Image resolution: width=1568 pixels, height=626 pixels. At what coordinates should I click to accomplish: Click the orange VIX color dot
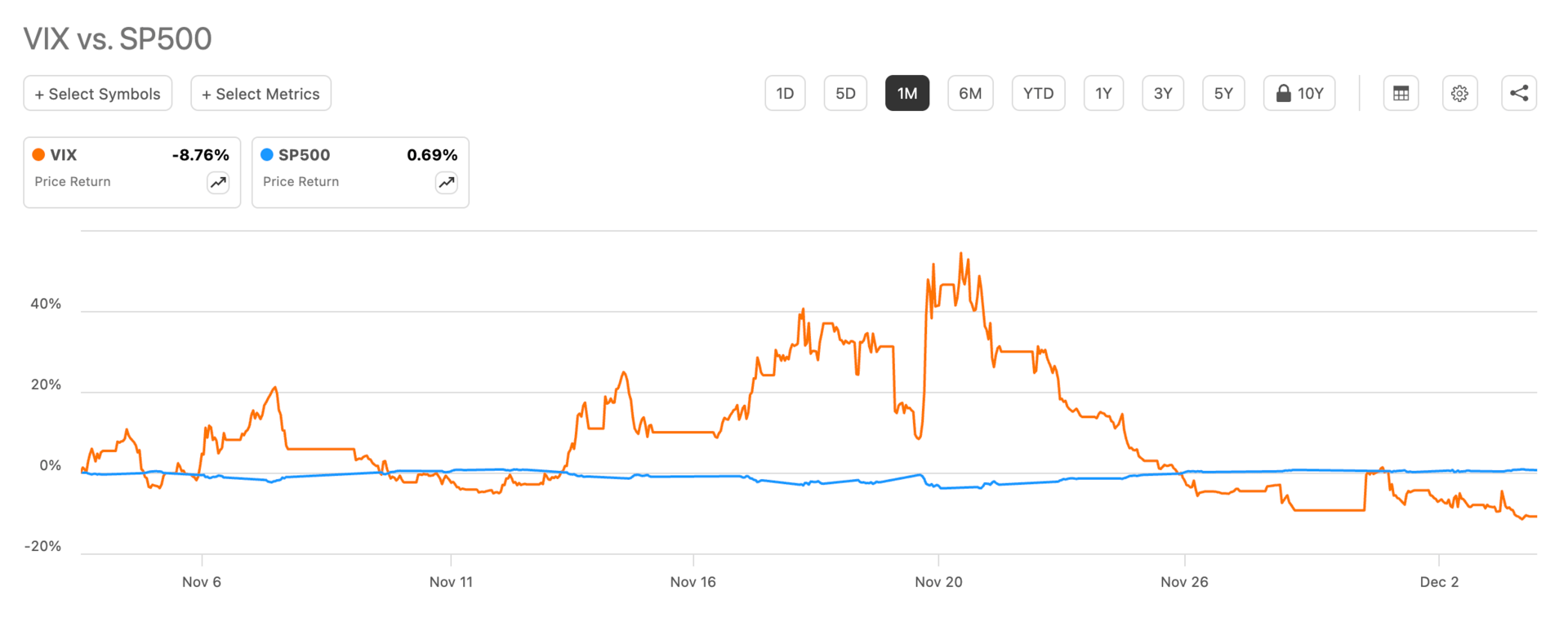coord(38,154)
